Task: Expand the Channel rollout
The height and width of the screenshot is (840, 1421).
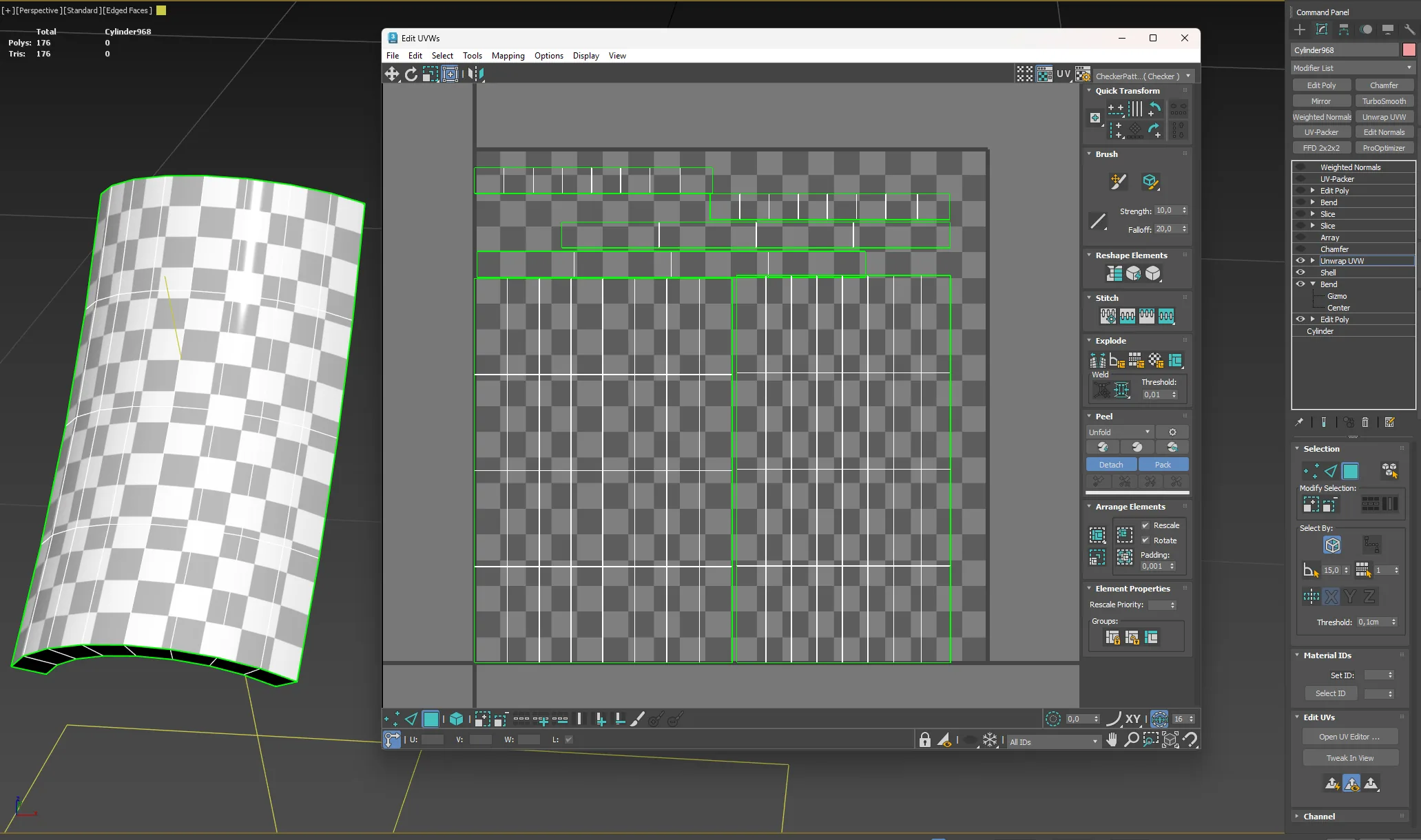Action: 1319,817
